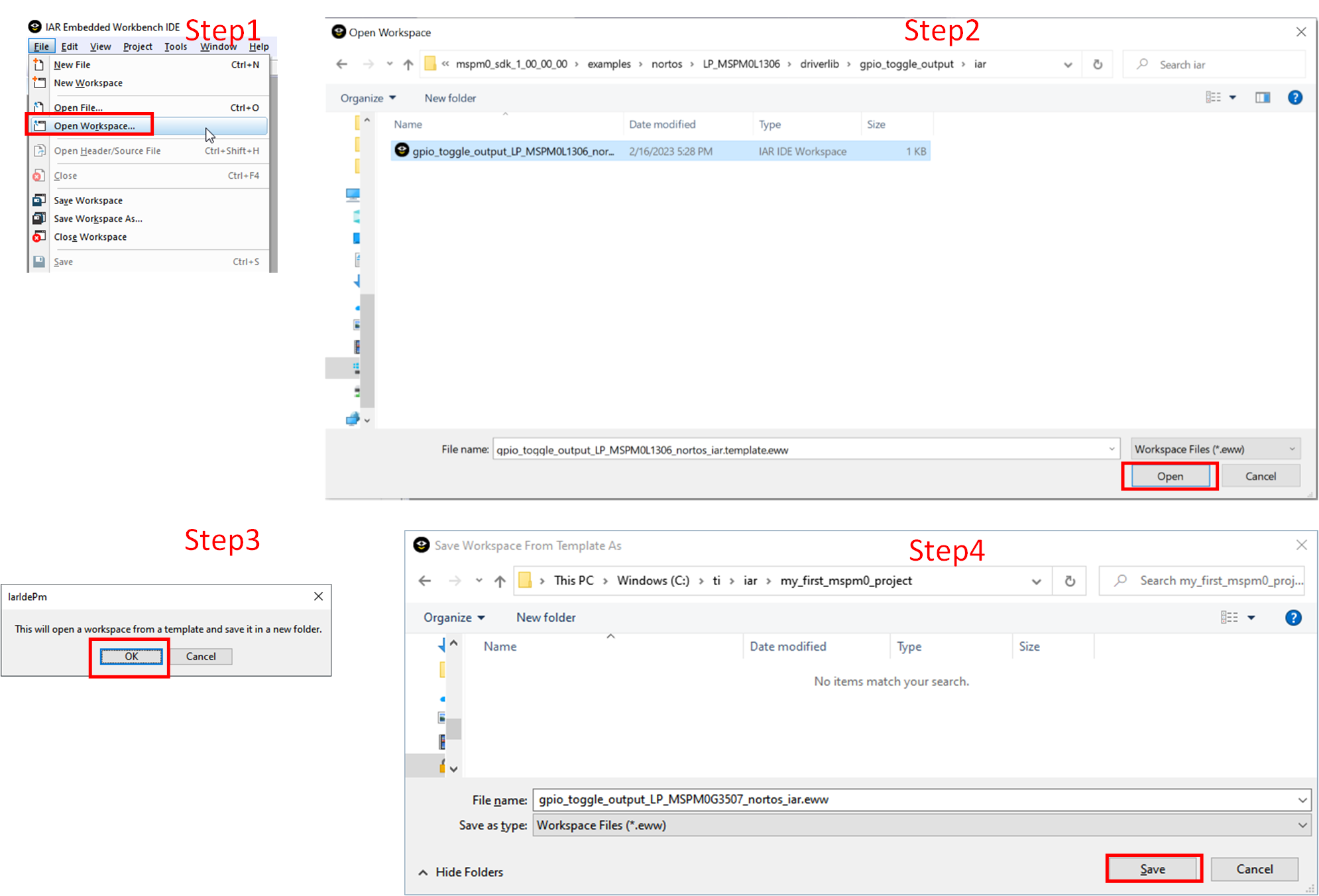Screen dimensions: 1319x896
Task: Click the navigation pane scrollbar in Open Workspace
Action: pos(367,351)
